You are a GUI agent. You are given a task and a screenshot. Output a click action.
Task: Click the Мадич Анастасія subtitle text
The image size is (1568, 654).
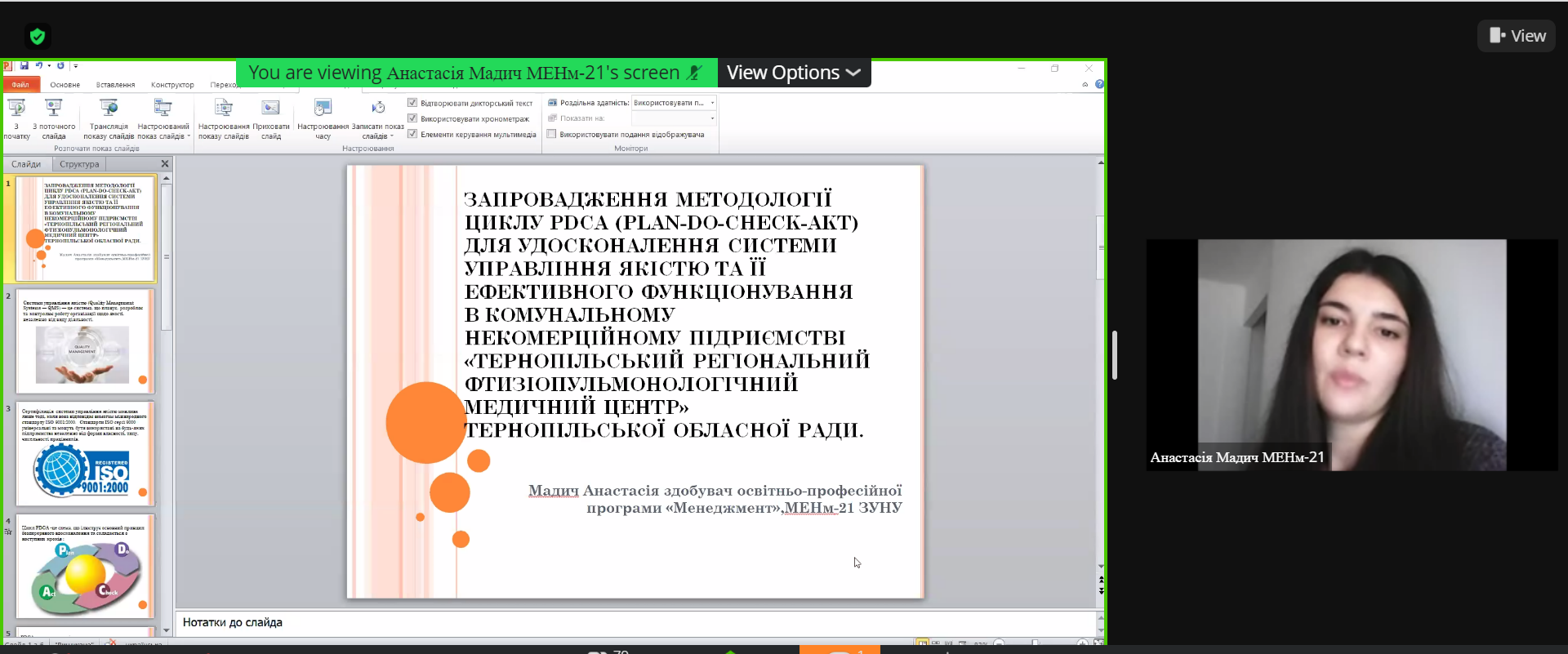pyautogui.click(x=715, y=499)
